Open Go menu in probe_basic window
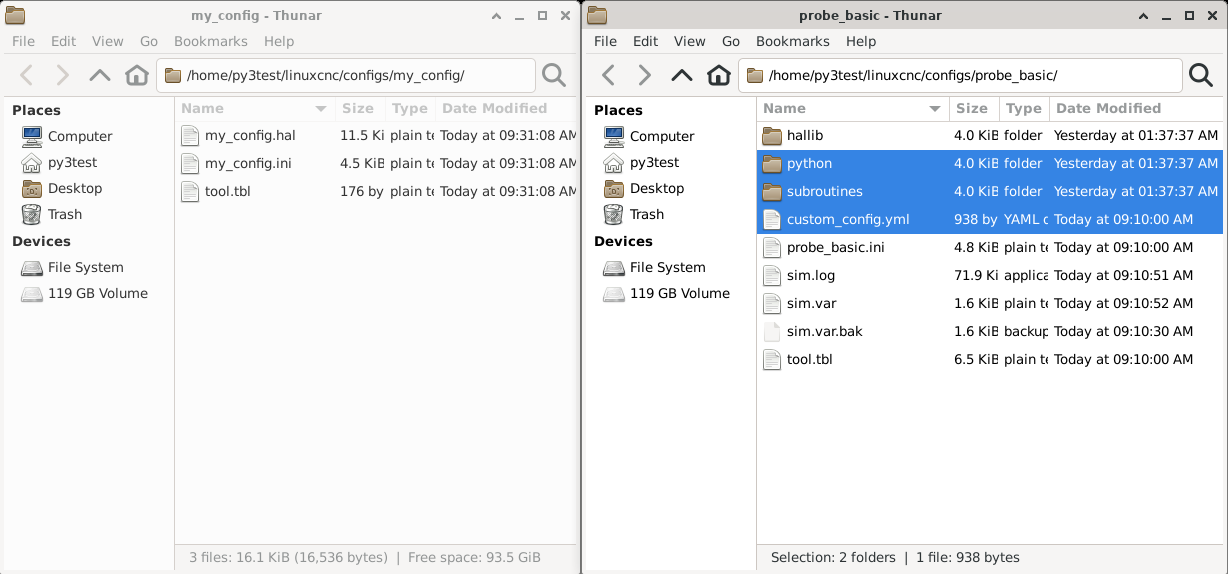Screen dimensions: 1228x574 [x=731, y=41]
